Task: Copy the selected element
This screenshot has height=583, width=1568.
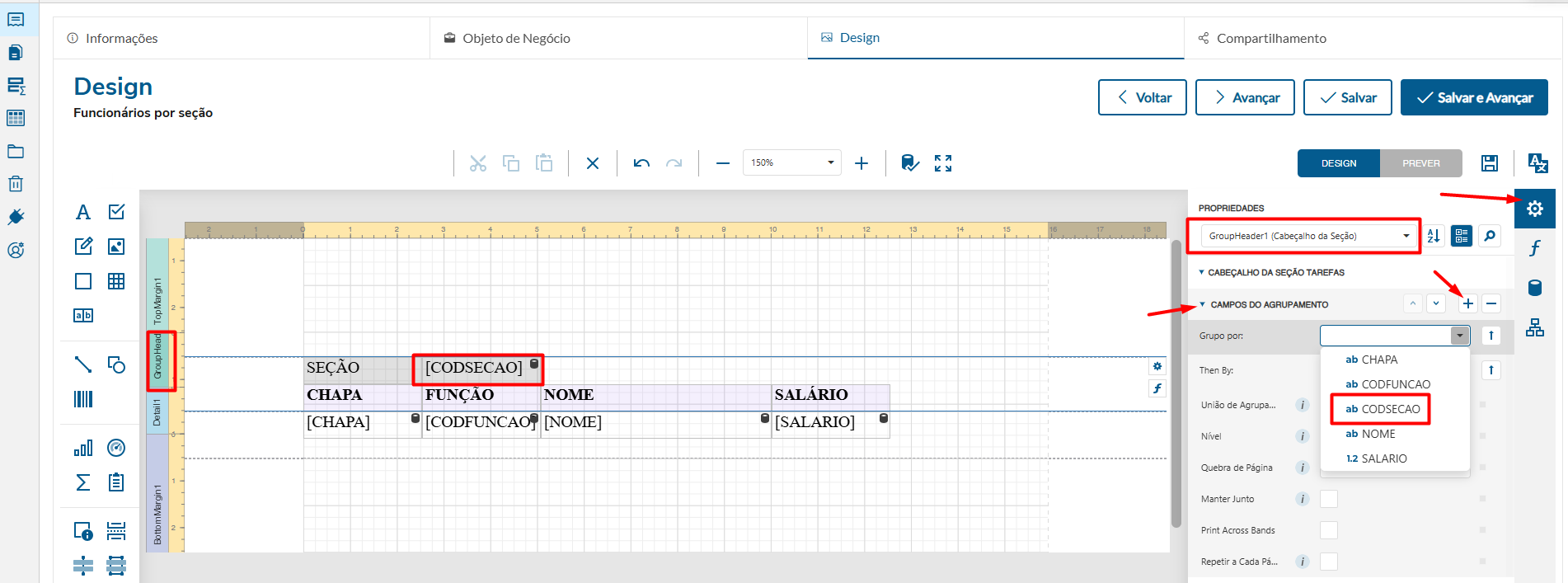Action: pos(511,163)
